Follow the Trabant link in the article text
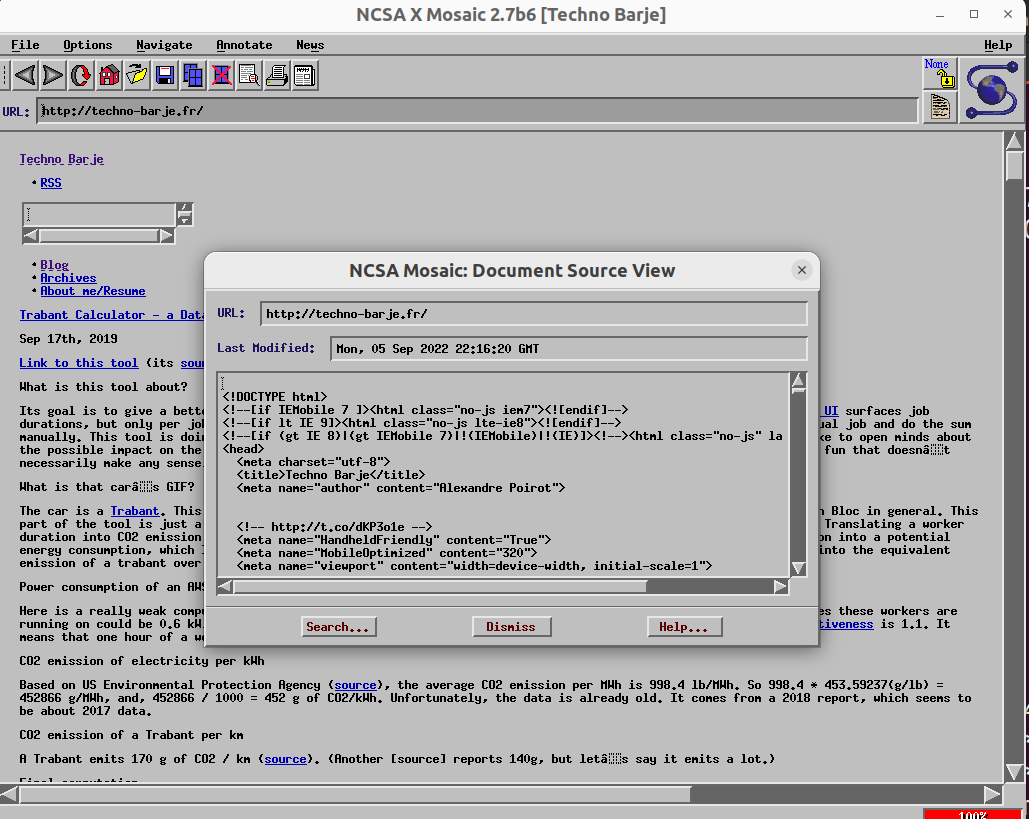The height and width of the screenshot is (819, 1029). click(x=135, y=511)
